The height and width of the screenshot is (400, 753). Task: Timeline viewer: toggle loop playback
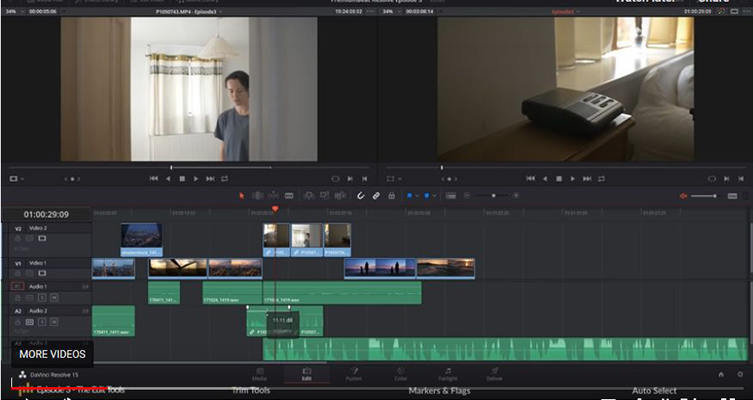601,179
